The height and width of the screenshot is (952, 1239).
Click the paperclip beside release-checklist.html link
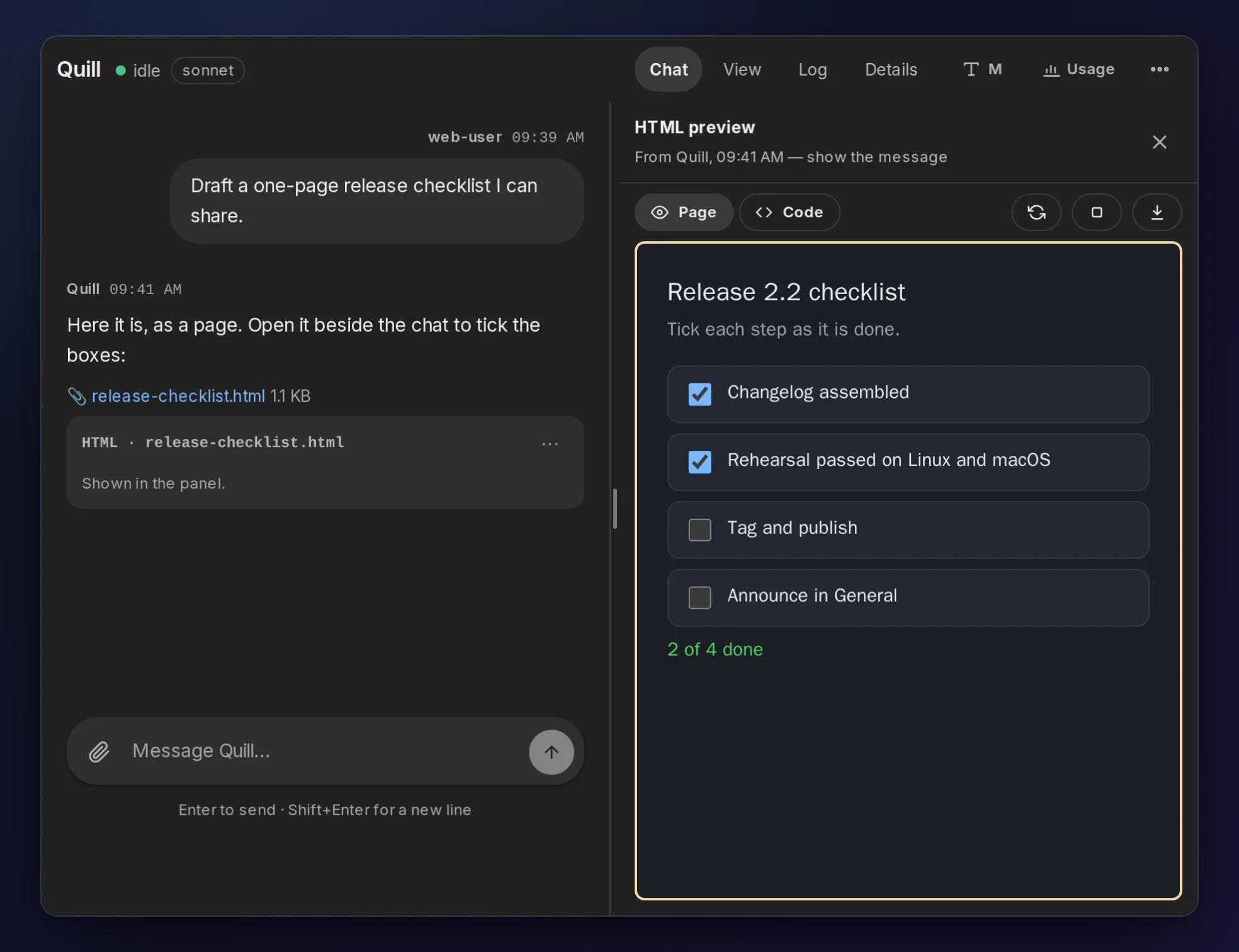click(77, 396)
